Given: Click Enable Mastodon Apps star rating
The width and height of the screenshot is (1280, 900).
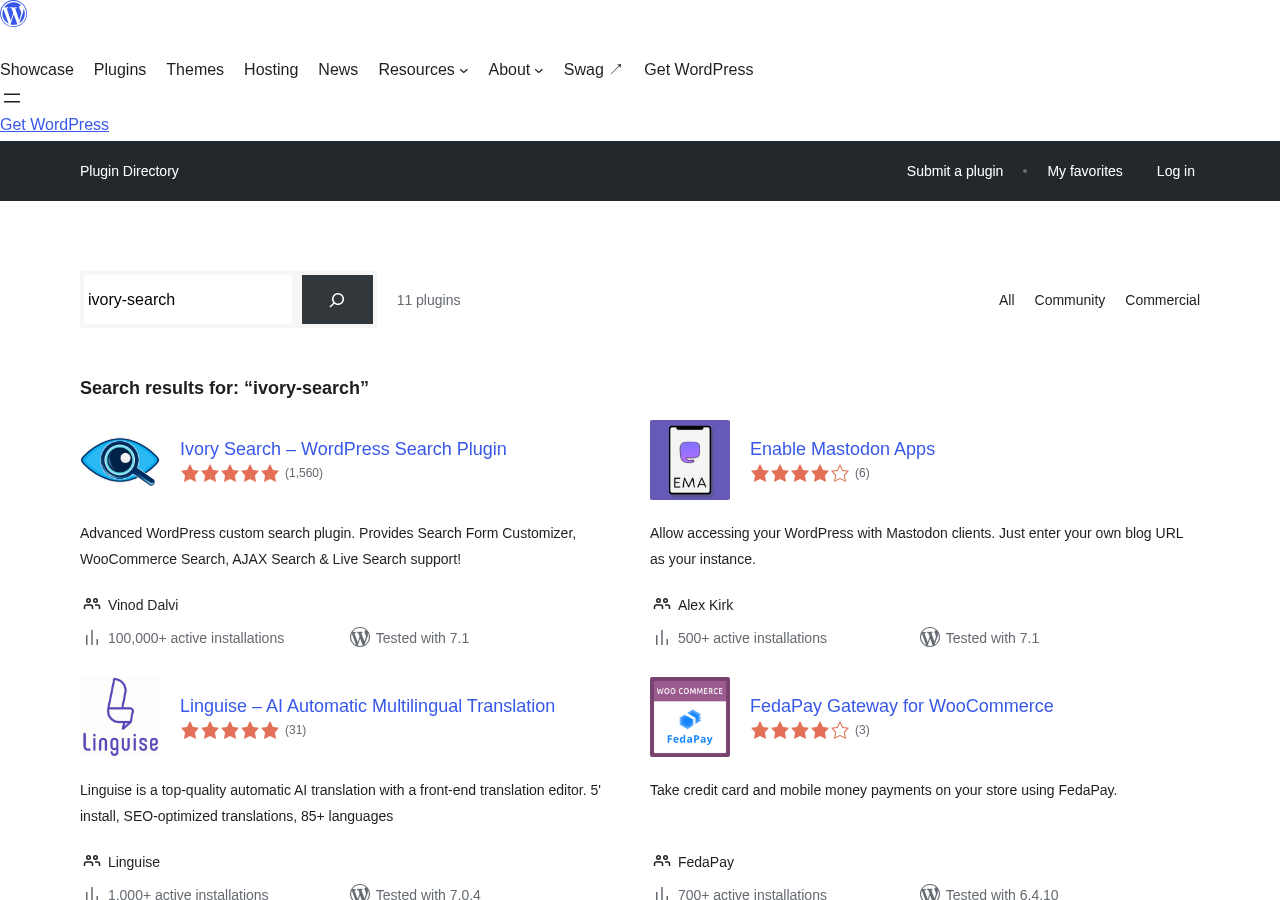Looking at the screenshot, I should [800, 473].
